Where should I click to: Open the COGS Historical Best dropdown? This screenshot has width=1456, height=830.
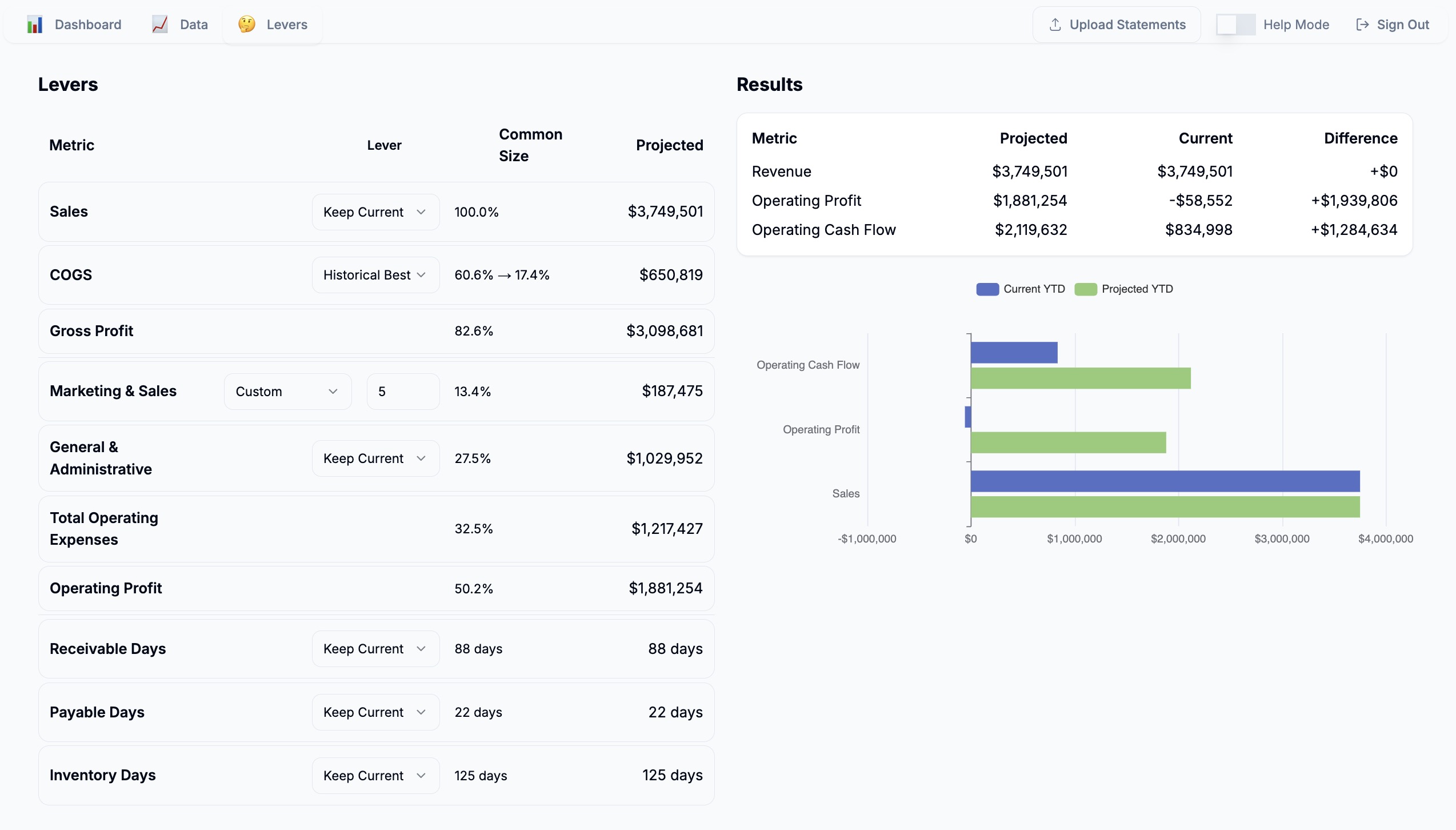point(375,275)
